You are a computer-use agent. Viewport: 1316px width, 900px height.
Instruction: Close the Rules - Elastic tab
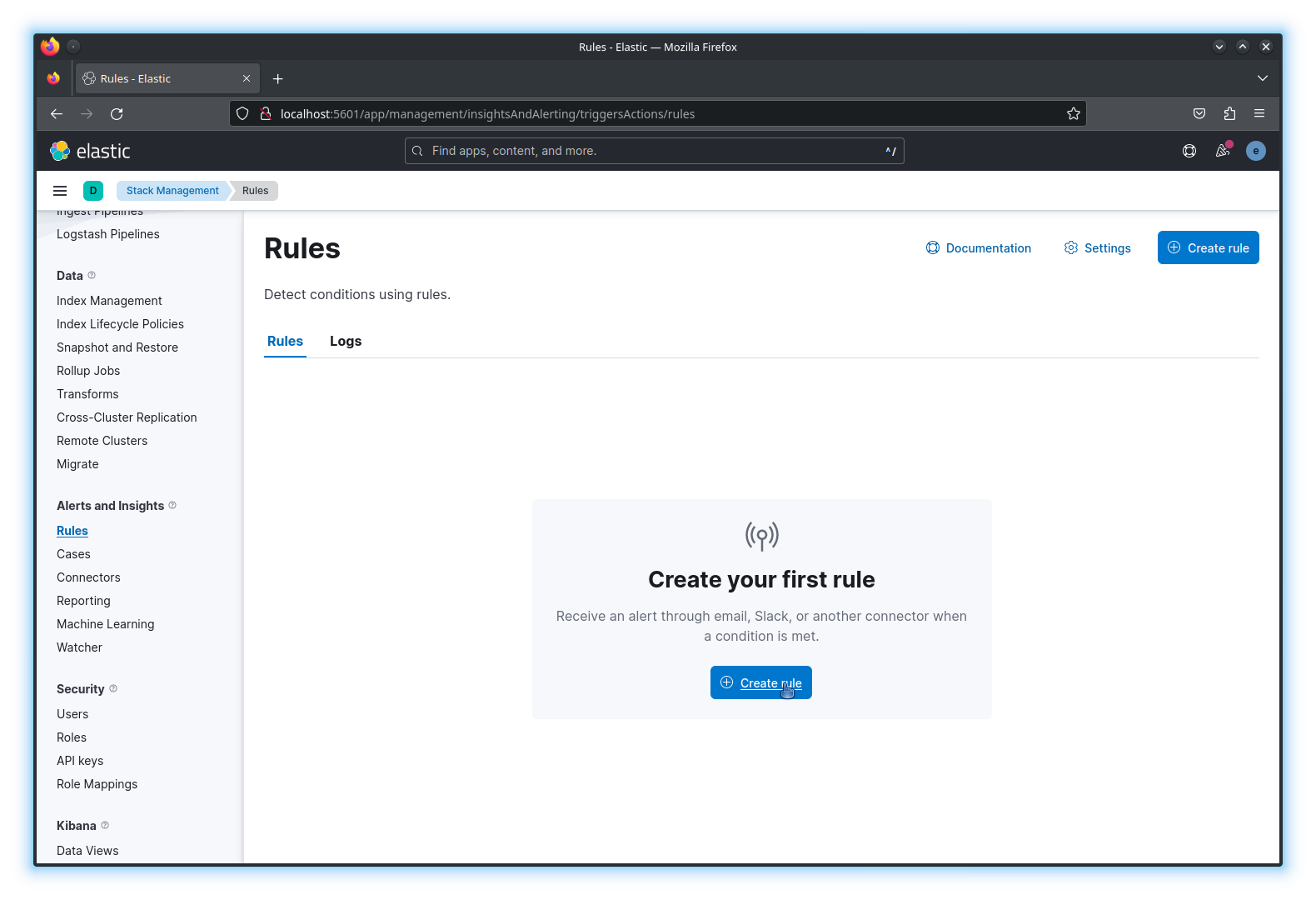tap(247, 79)
